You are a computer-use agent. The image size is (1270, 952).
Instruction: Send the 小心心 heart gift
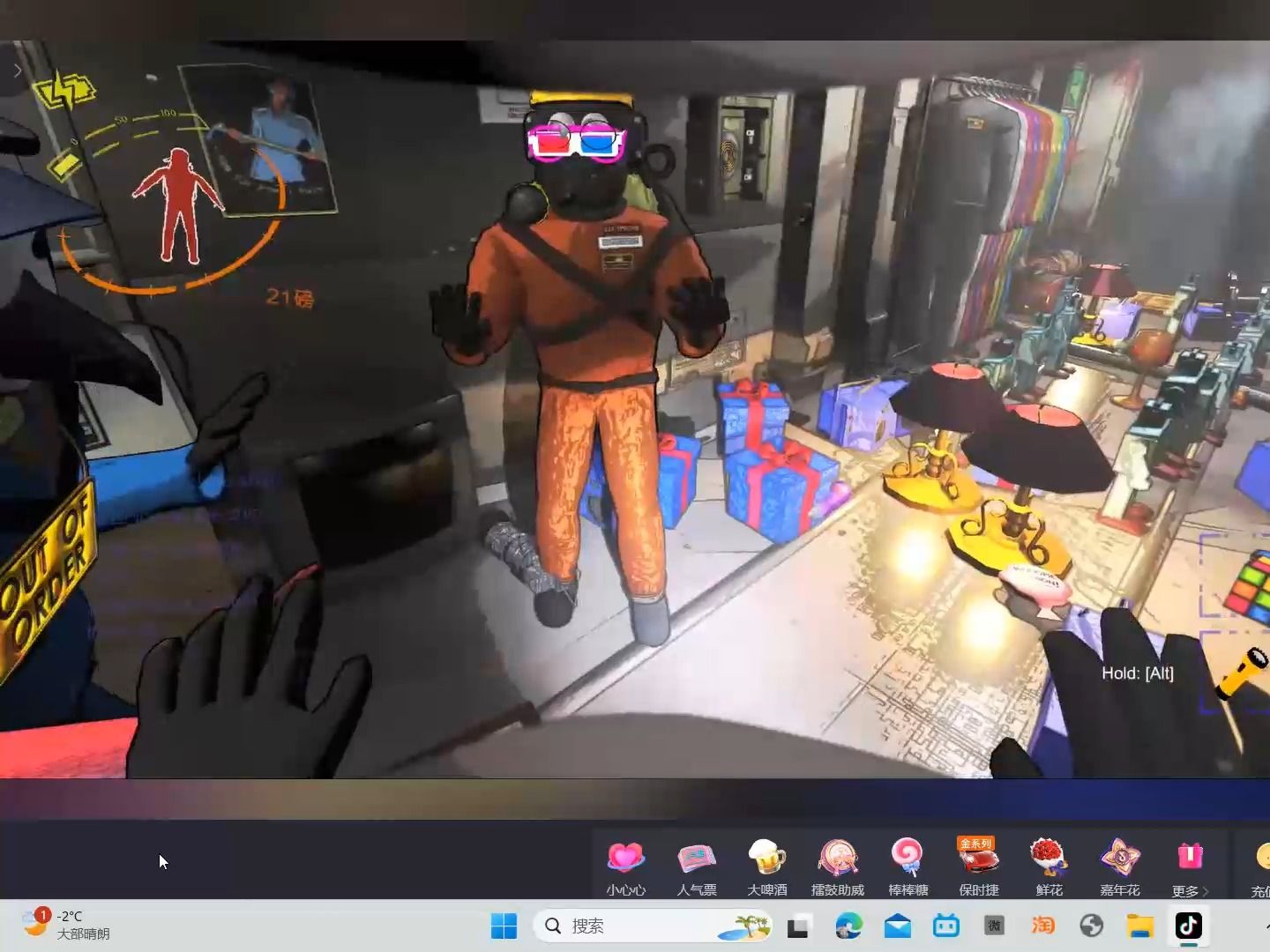click(x=625, y=866)
